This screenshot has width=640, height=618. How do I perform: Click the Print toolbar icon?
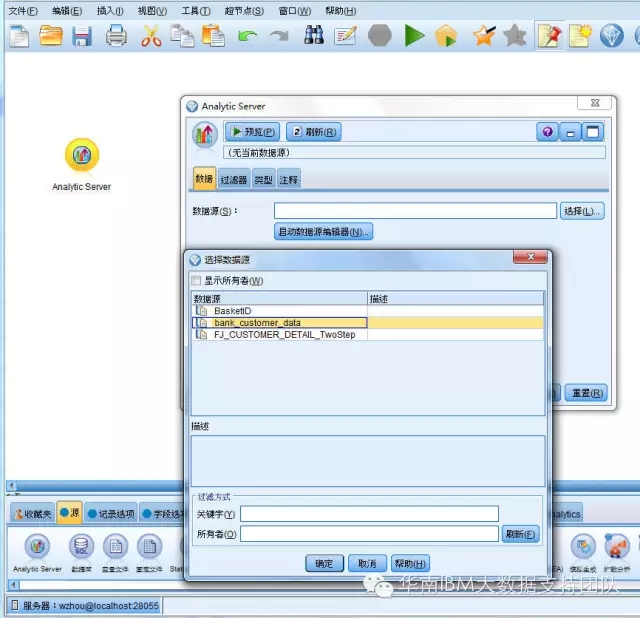(x=116, y=36)
